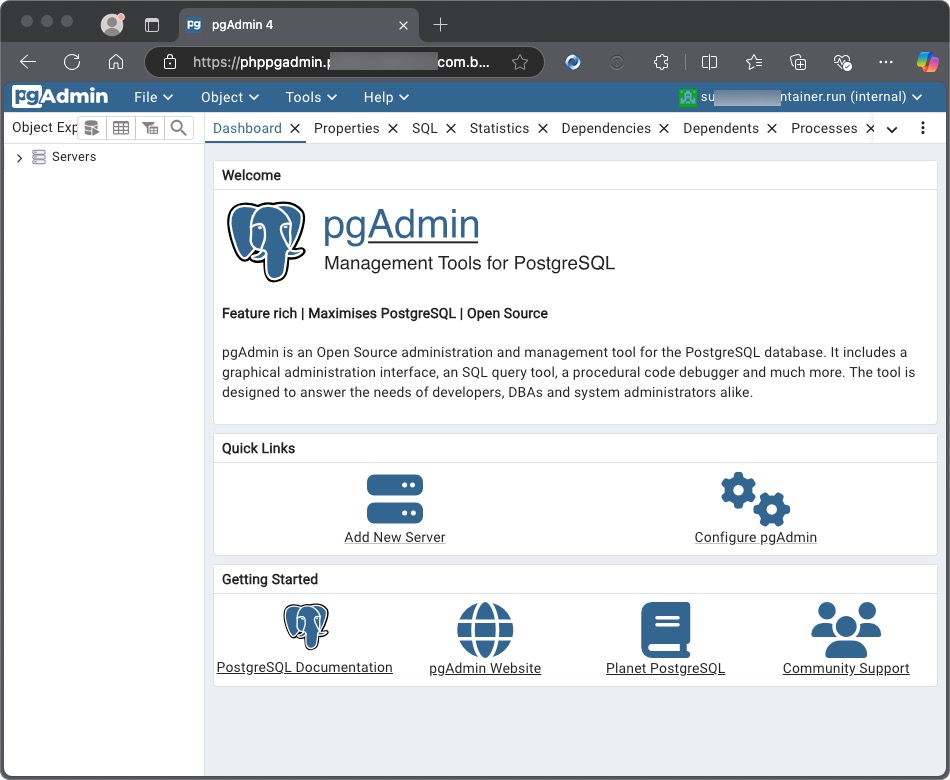The width and height of the screenshot is (950, 780).
Task: Click the blue circular extension icon
Action: click(x=573, y=62)
